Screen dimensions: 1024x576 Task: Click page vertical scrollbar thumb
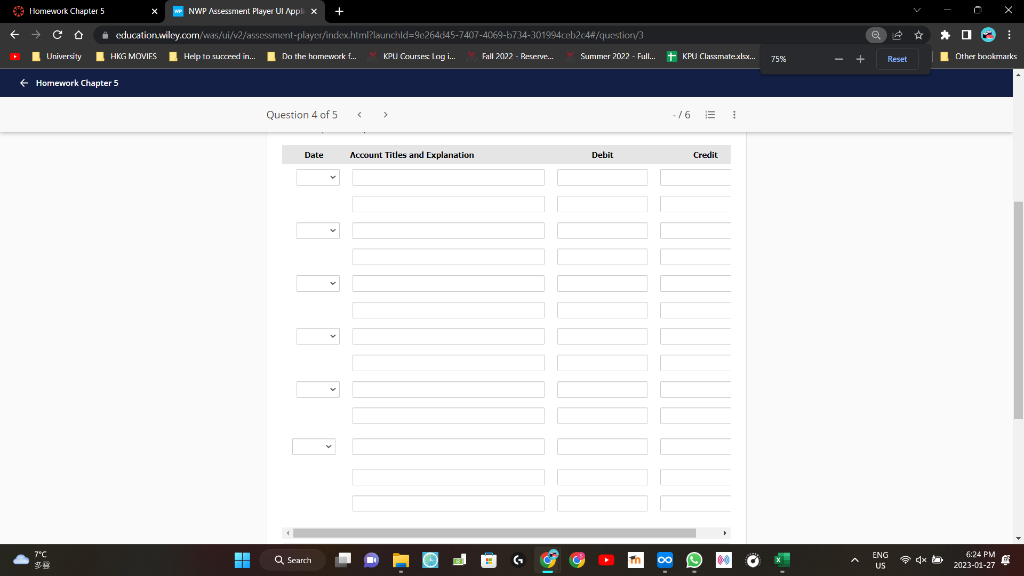tap(1018, 310)
